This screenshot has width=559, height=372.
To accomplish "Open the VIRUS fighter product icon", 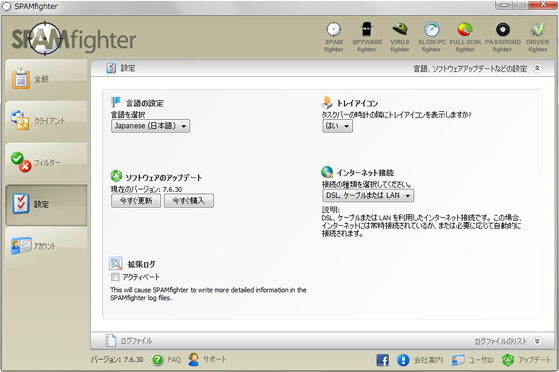I will [400, 37].
